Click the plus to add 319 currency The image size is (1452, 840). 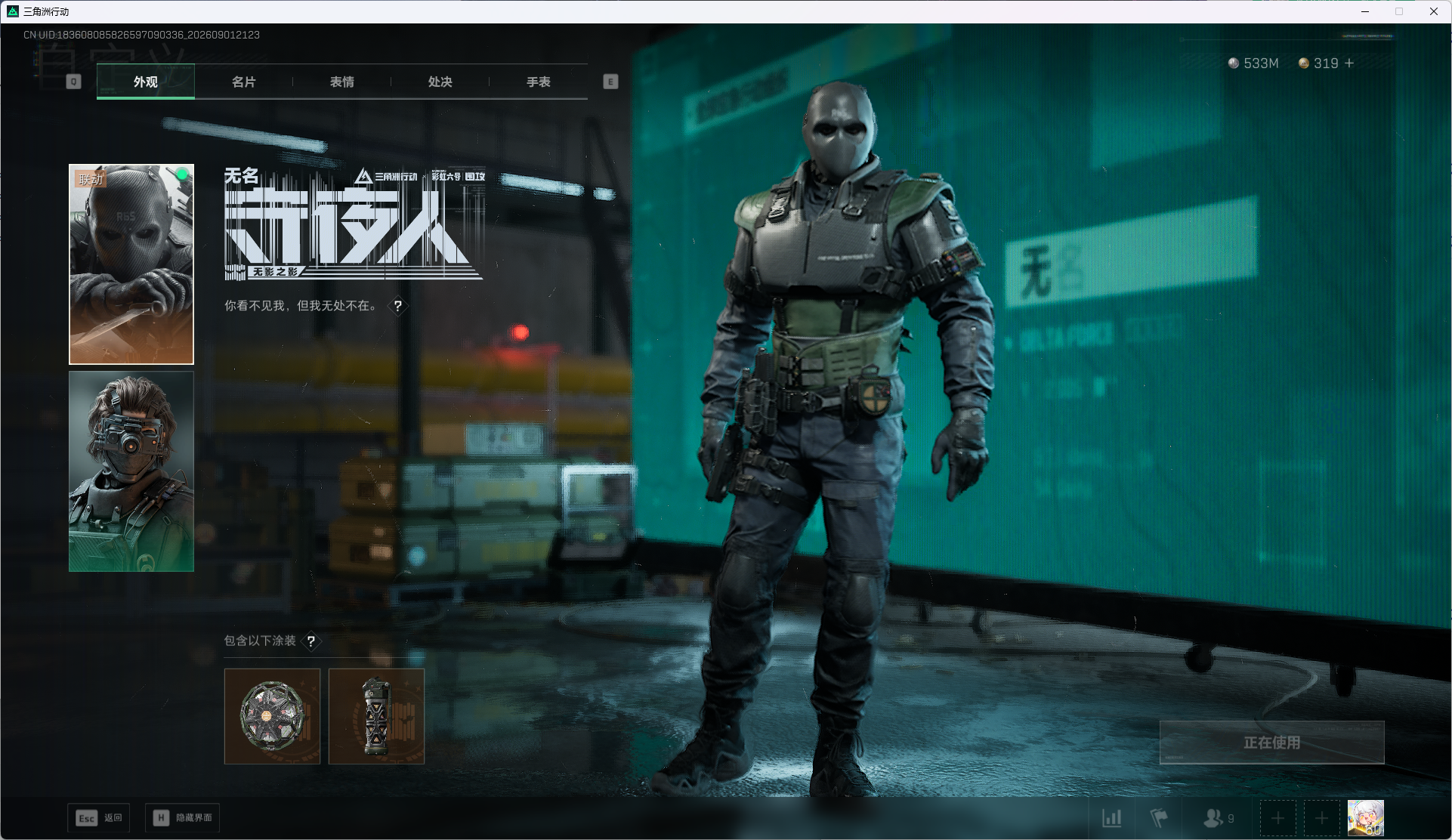point(1349,63)
